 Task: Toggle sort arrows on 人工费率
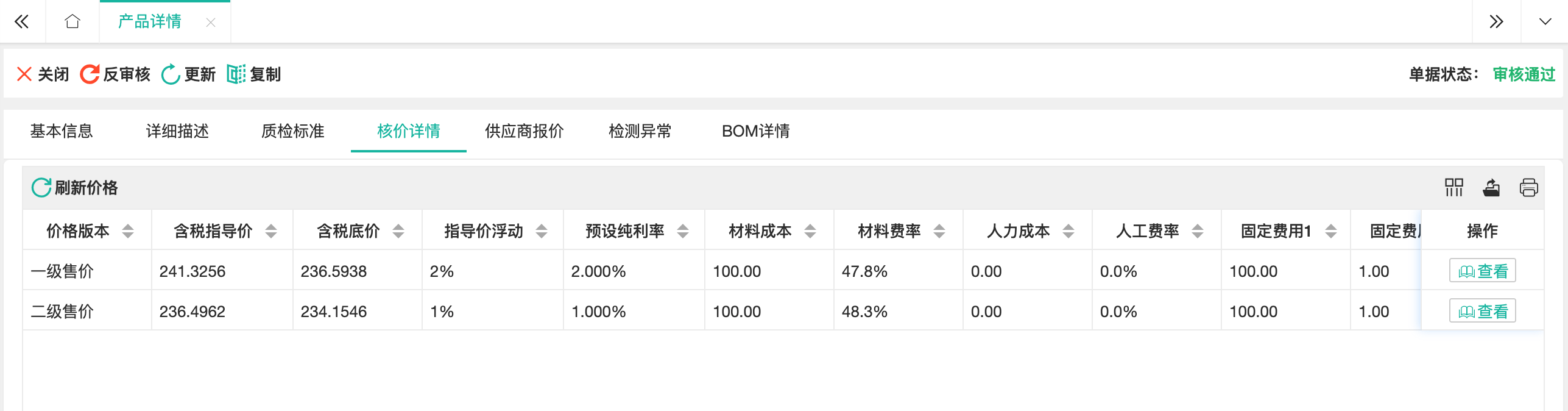(1198, 231)
